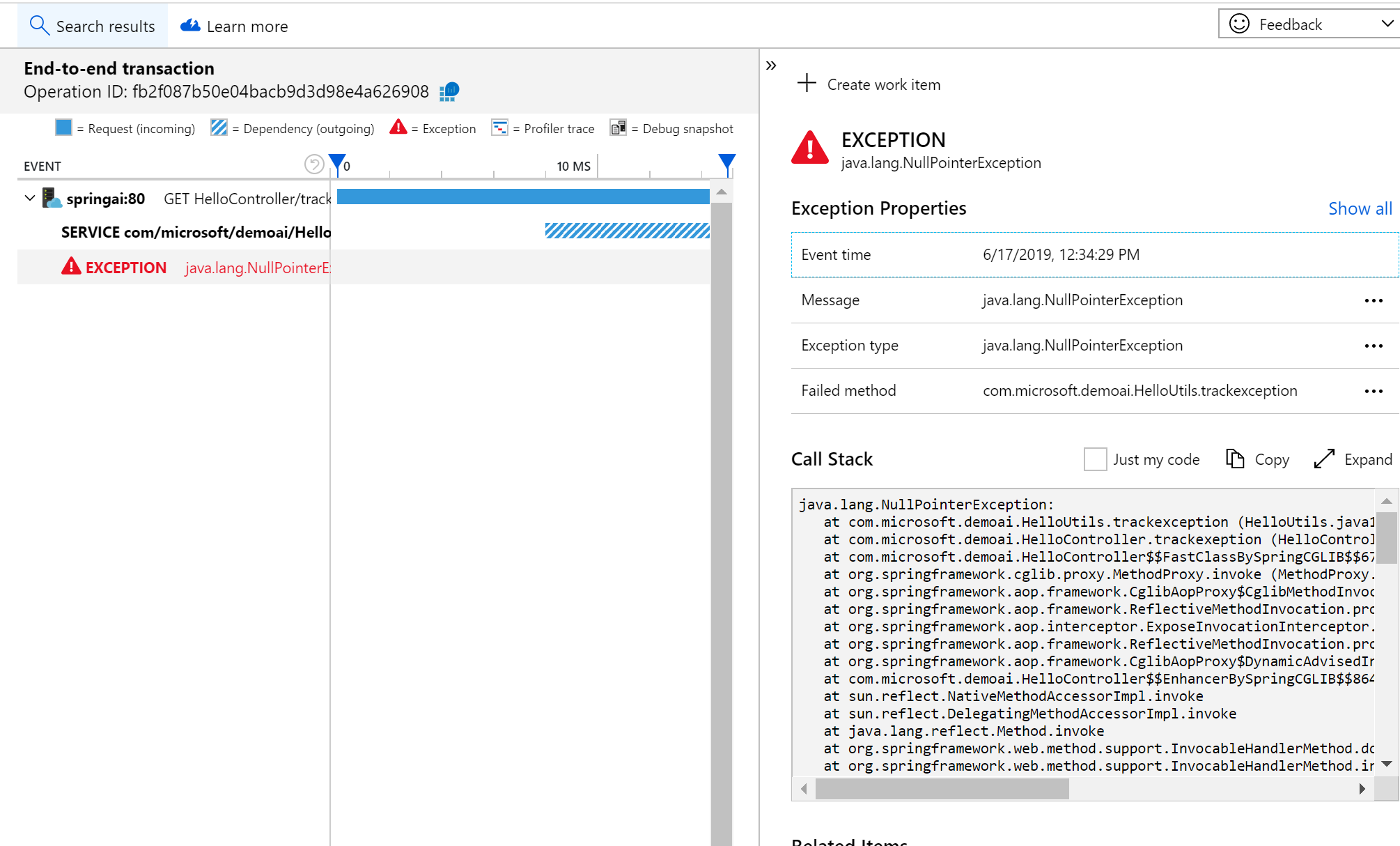The height and width of the screenshot is (846, 1400).
Task: Open more options for Failed method row
Action: (1374, 391)
